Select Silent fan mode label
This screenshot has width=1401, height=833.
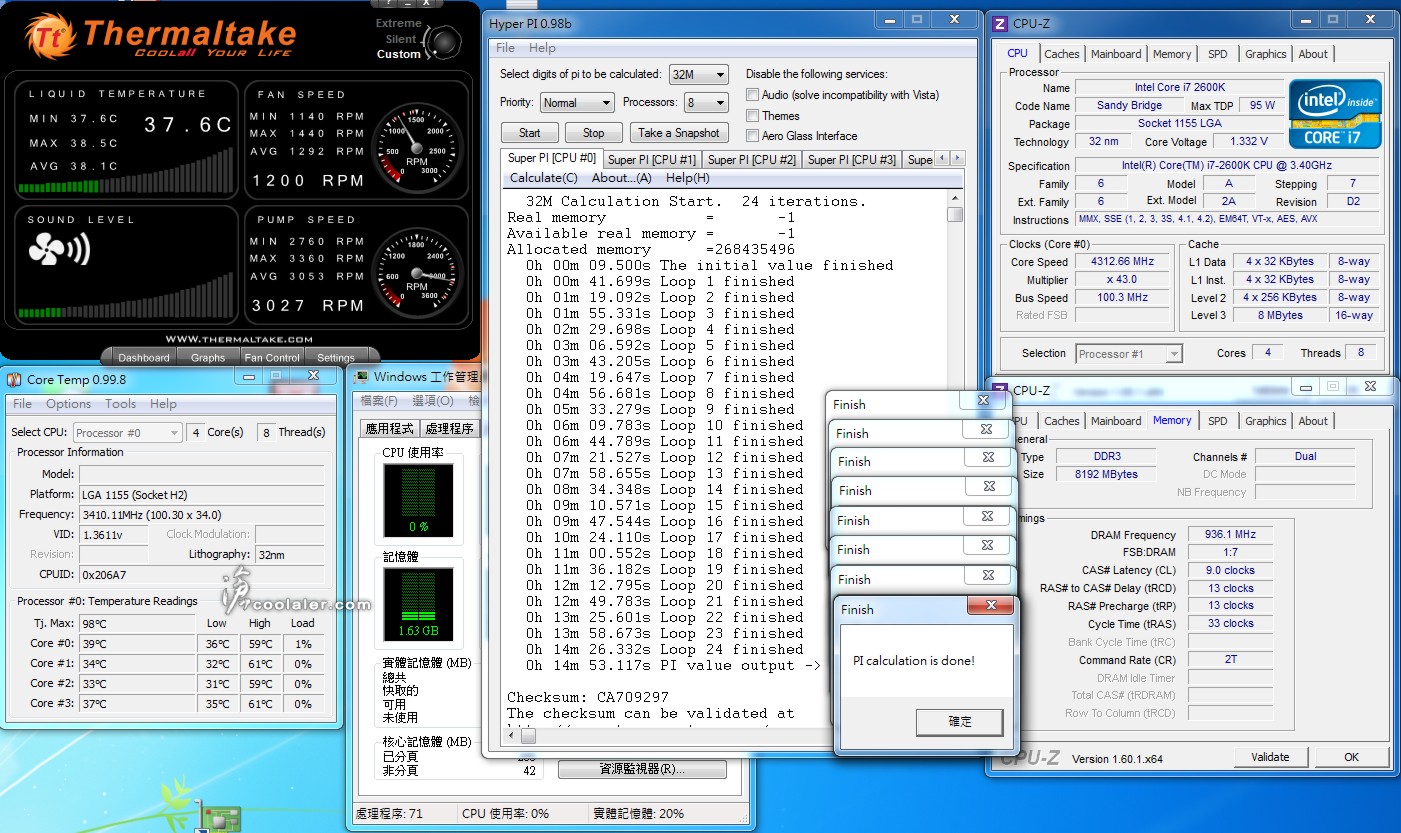401,39
